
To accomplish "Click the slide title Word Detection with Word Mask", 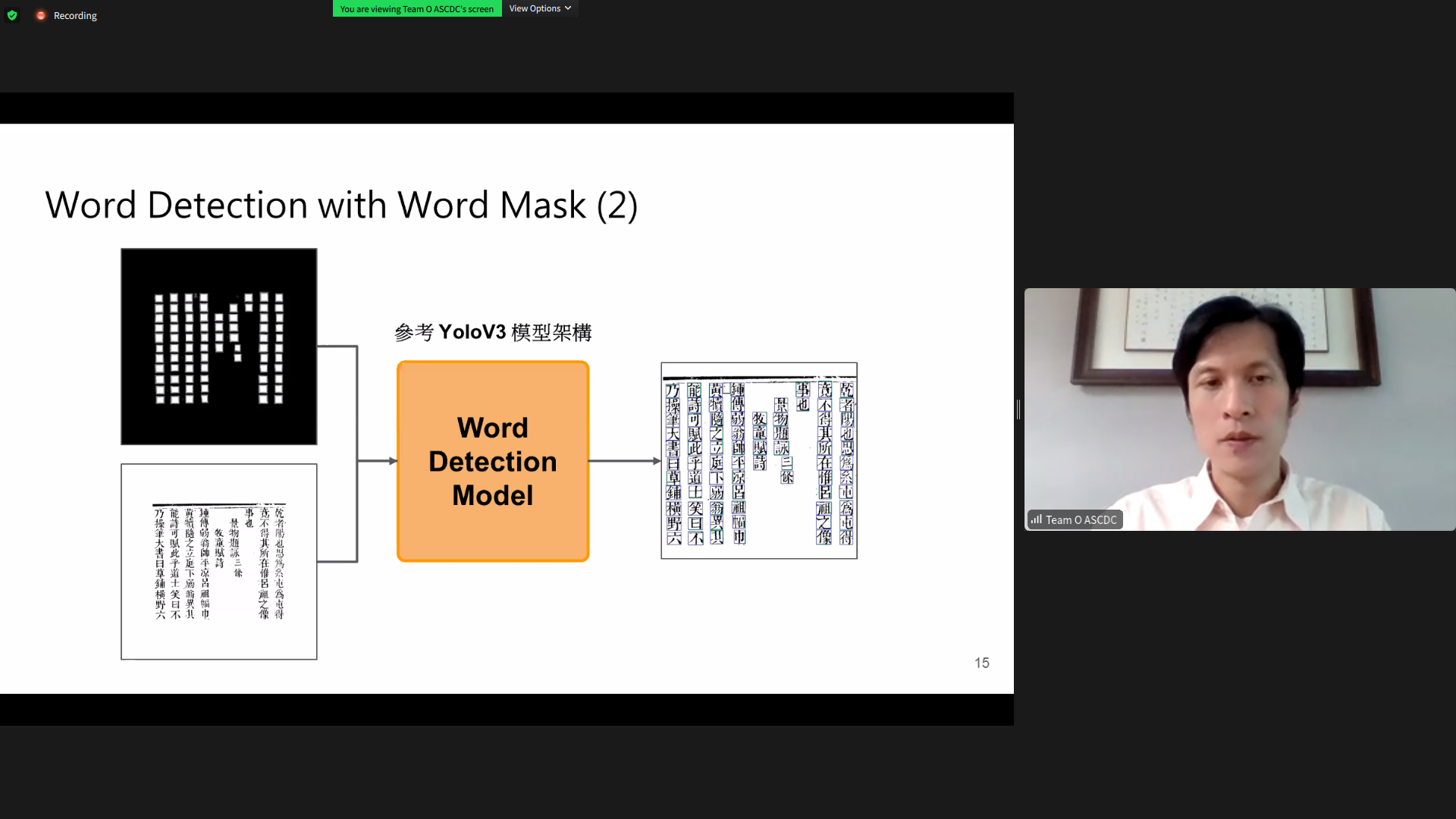I will click(x=341, y=205).
